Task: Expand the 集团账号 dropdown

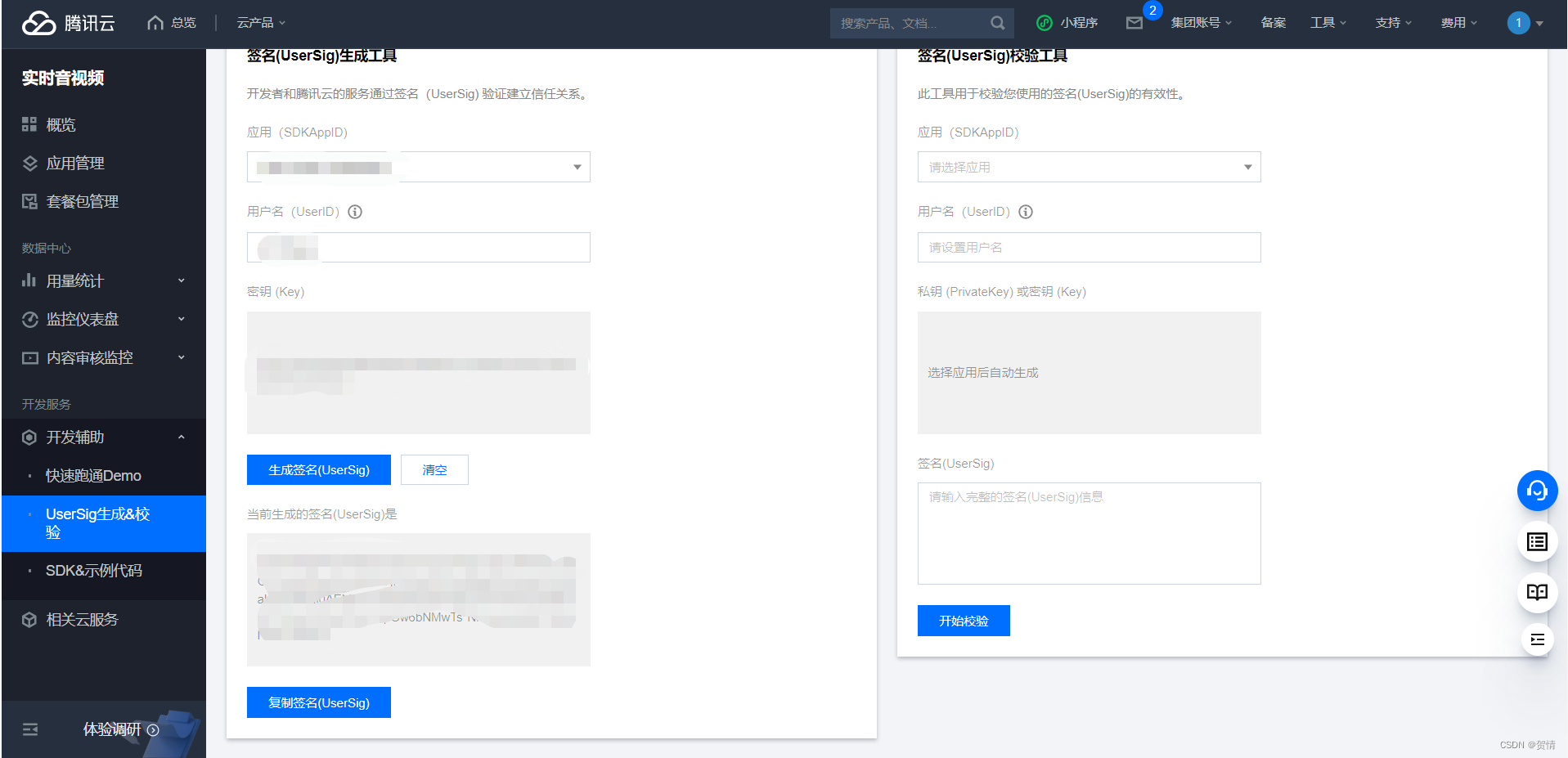Action: [x=1201, y=23]
